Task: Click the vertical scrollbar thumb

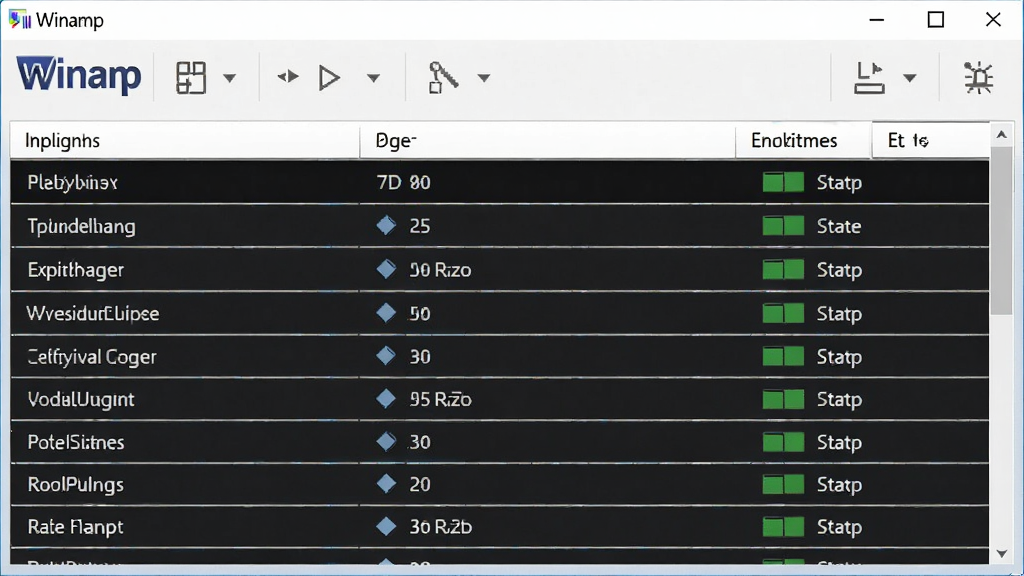Action: [x=1002, y=231]
